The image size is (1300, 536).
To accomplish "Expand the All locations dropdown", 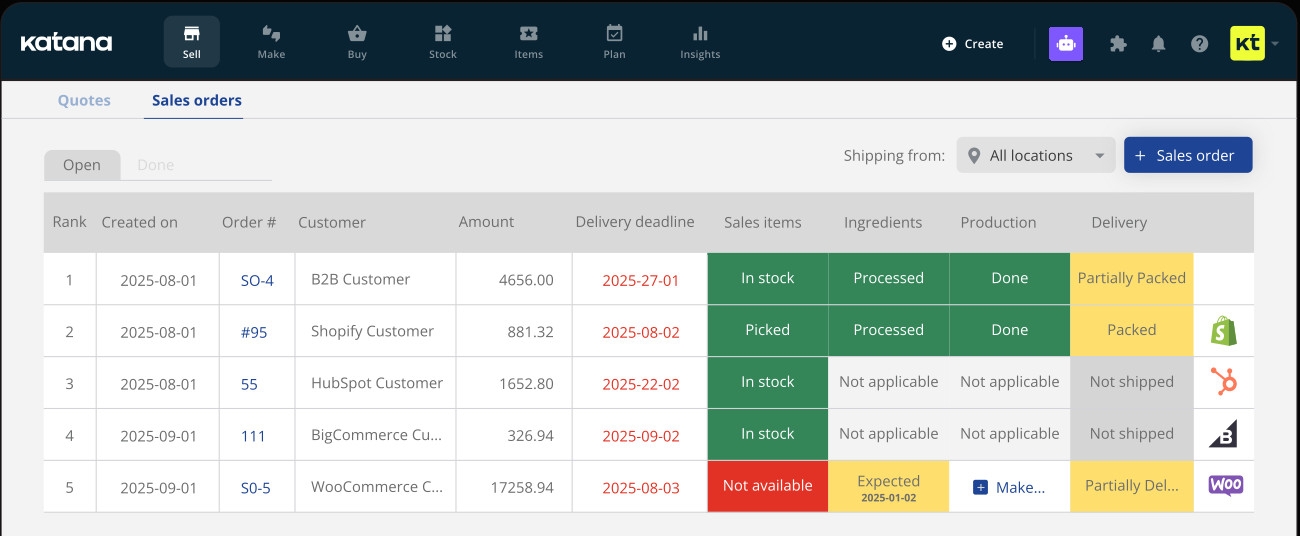I will point(1036,155).
